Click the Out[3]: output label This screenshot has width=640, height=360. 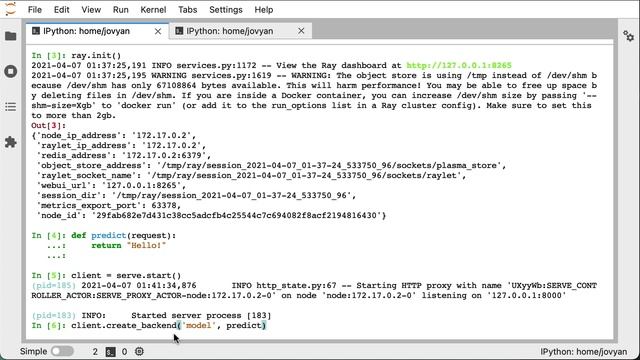point(49,126)
